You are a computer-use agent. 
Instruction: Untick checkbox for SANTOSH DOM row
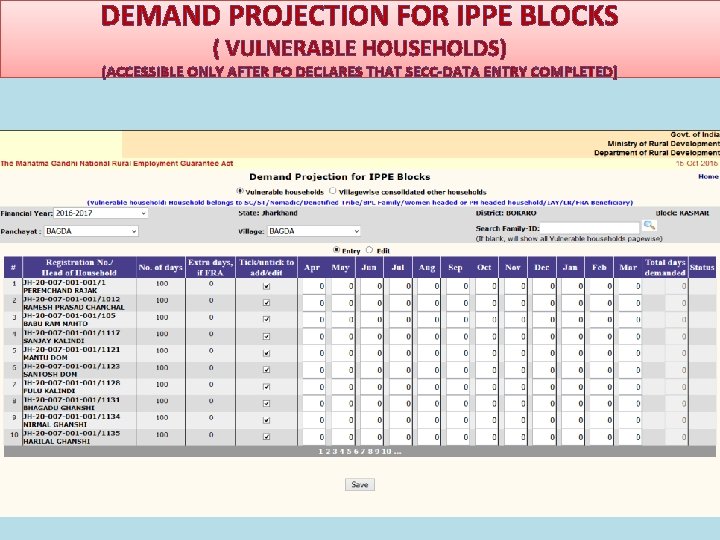pos(266,370)
